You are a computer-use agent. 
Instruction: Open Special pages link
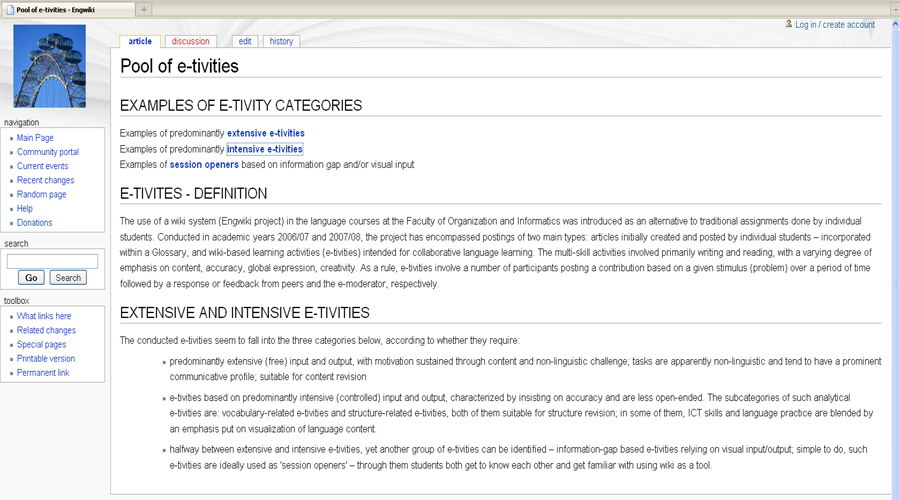click(41, 344)
